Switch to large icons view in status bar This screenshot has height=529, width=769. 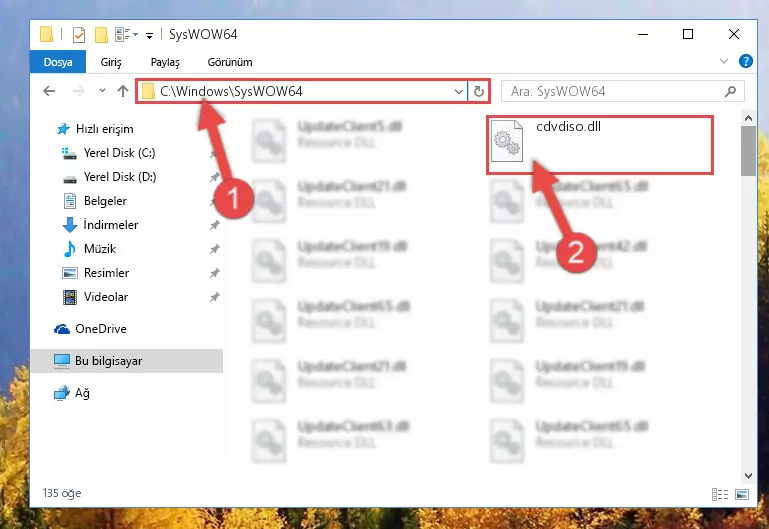tap(742, 494)
